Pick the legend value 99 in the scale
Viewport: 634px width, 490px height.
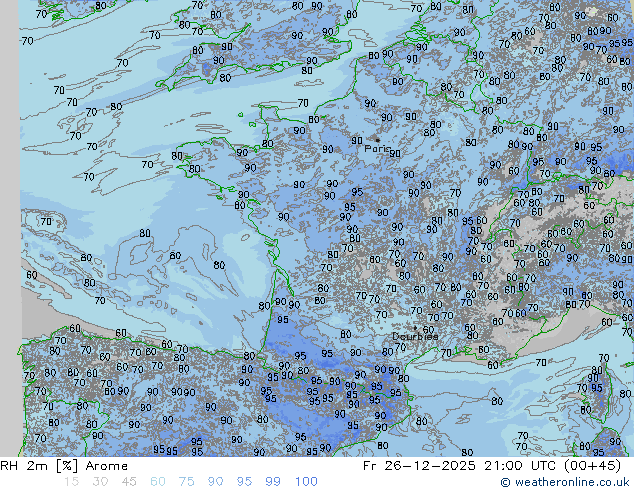[x=273, y=482]
